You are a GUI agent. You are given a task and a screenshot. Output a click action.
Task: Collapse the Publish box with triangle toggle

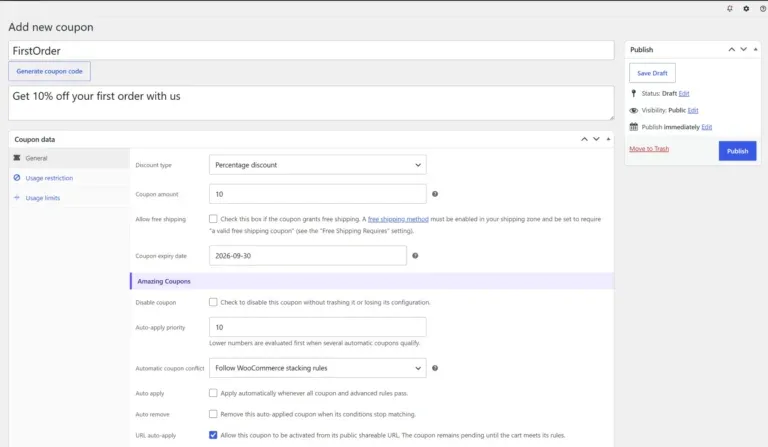click(x=755, y=49)
